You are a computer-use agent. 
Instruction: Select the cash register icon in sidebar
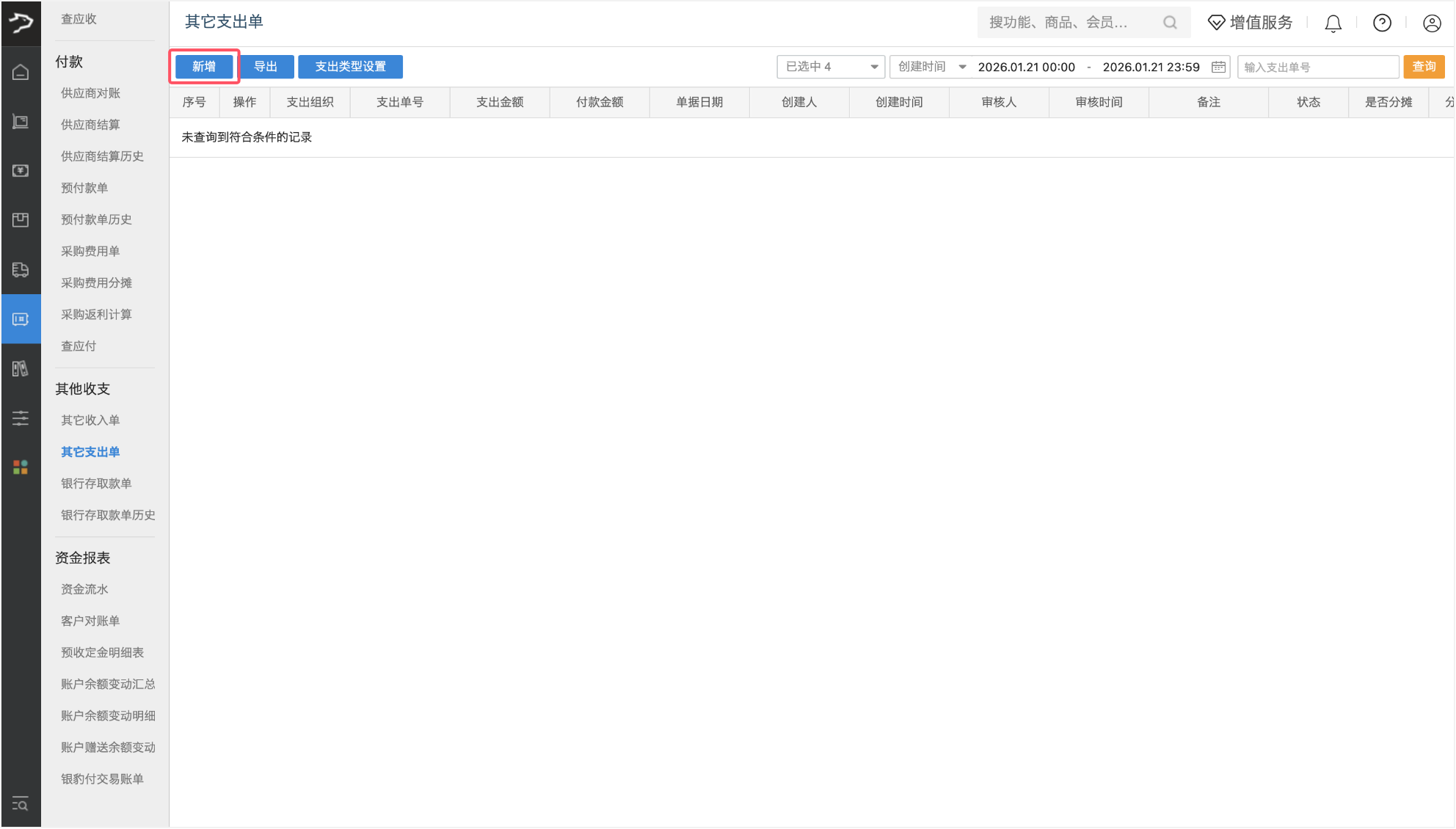coord(21,120)
